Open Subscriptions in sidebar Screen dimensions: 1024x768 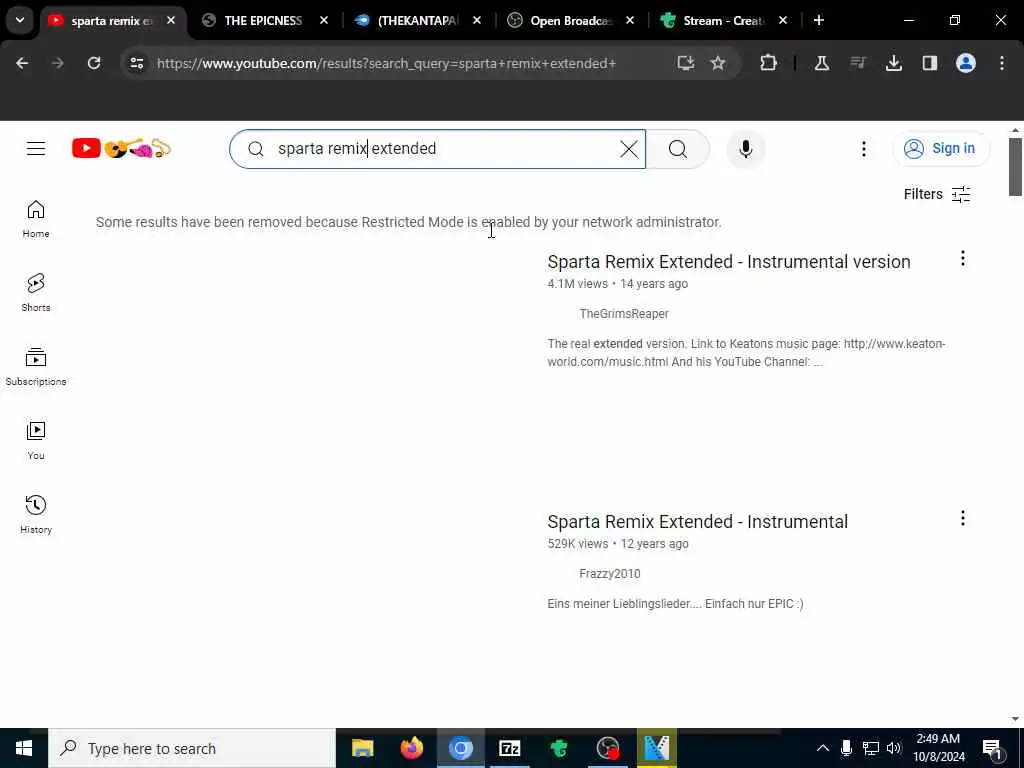click(36, 367)
